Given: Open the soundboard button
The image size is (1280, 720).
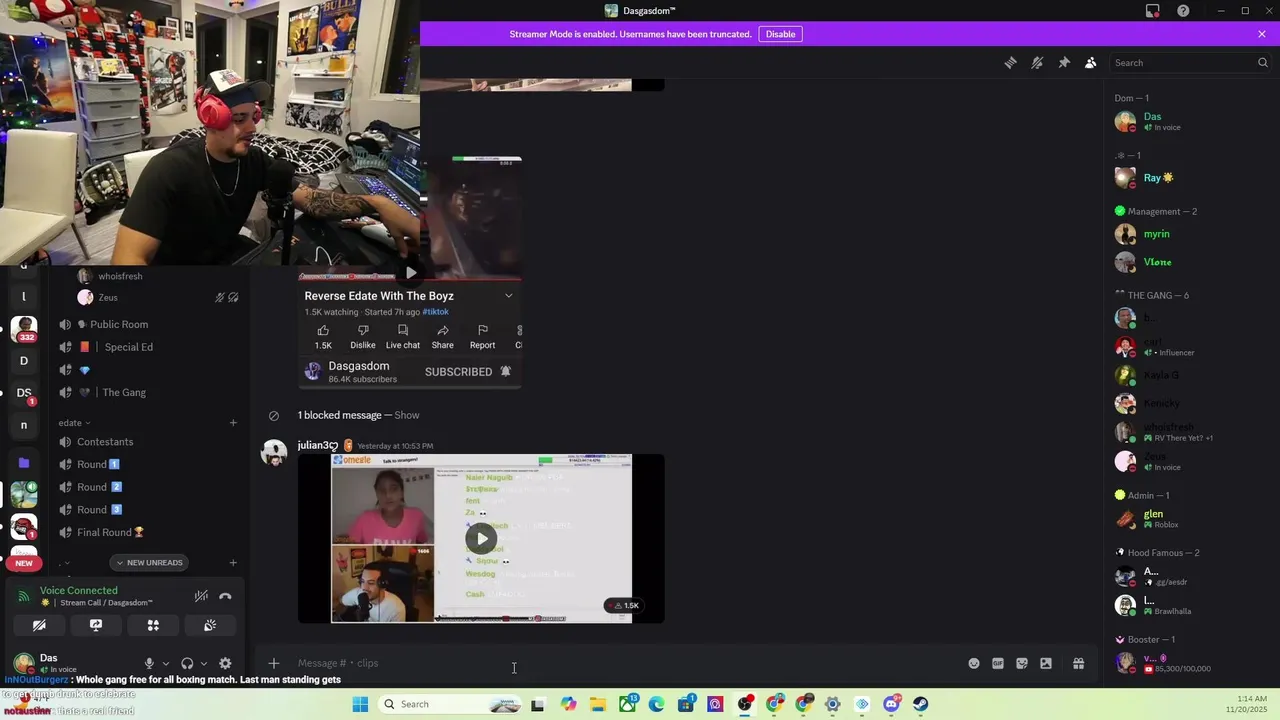Looking at the screenshot, I should (210, 625).
